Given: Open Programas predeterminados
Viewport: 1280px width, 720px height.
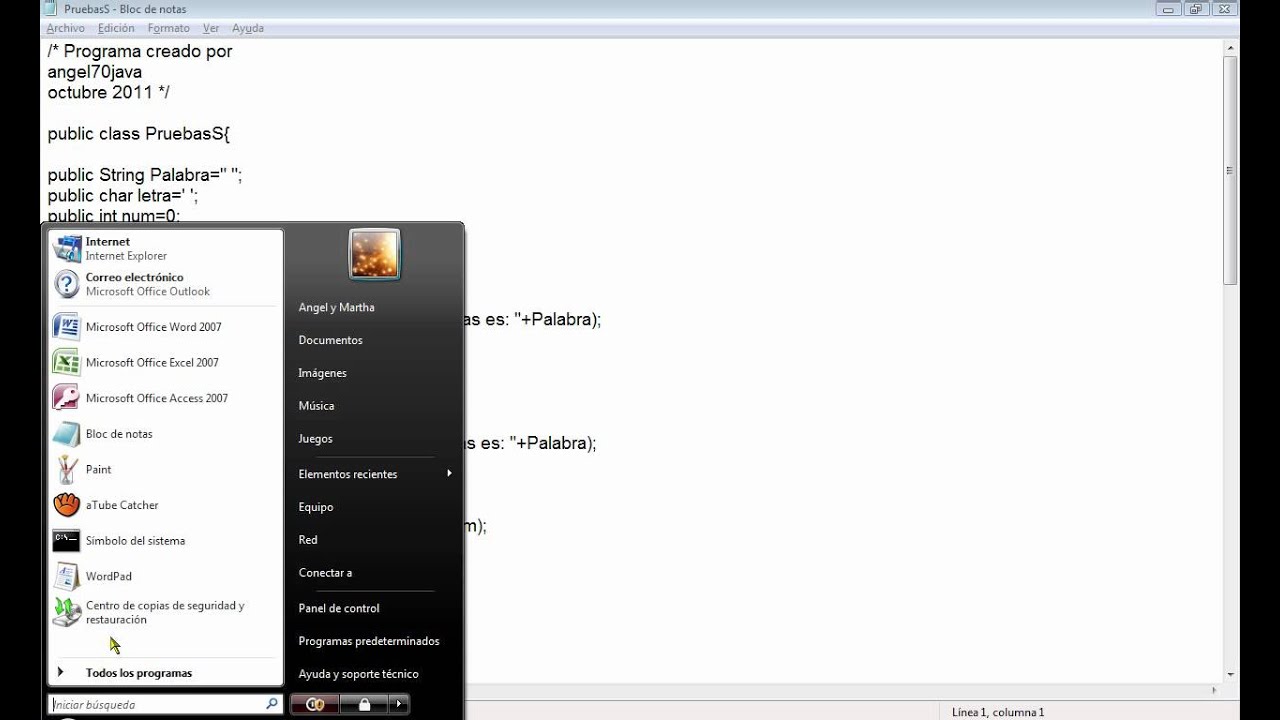Looking at the screenshot, I should 369,641.
